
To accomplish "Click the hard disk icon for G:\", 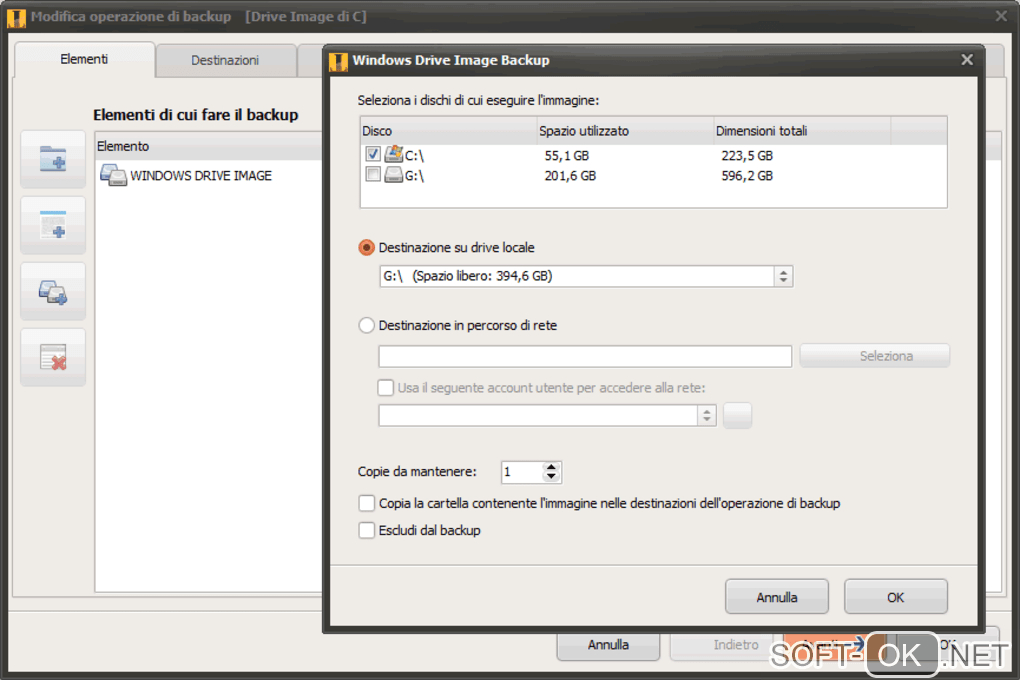I will [394, 174].
